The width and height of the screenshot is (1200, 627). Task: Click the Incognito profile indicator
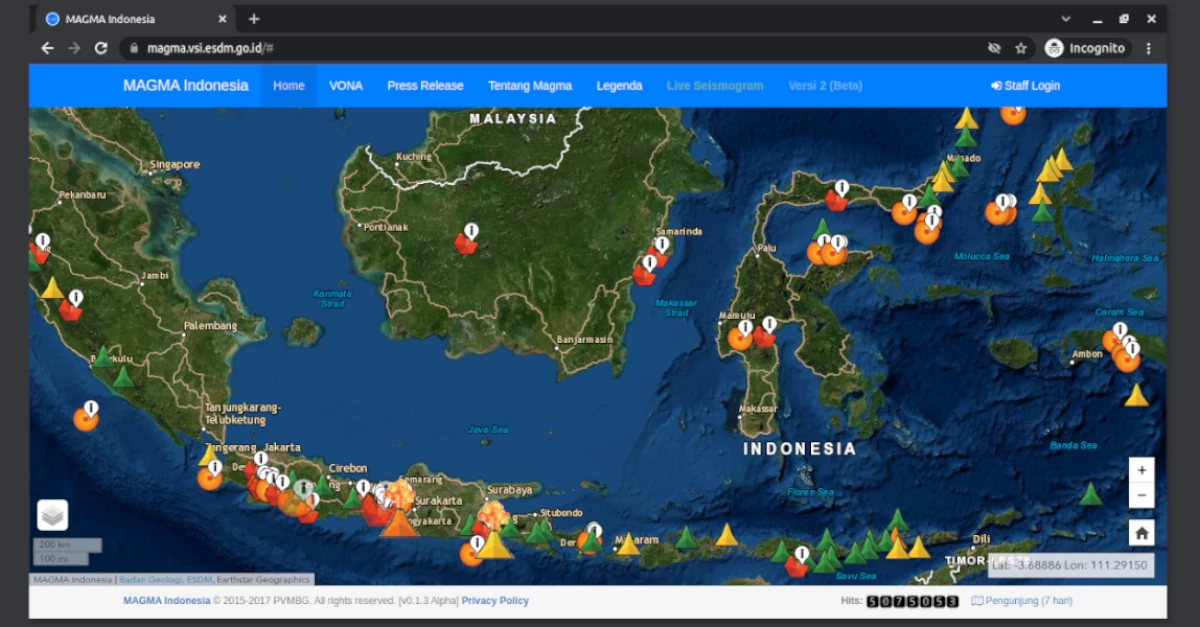click(1085, 48)
